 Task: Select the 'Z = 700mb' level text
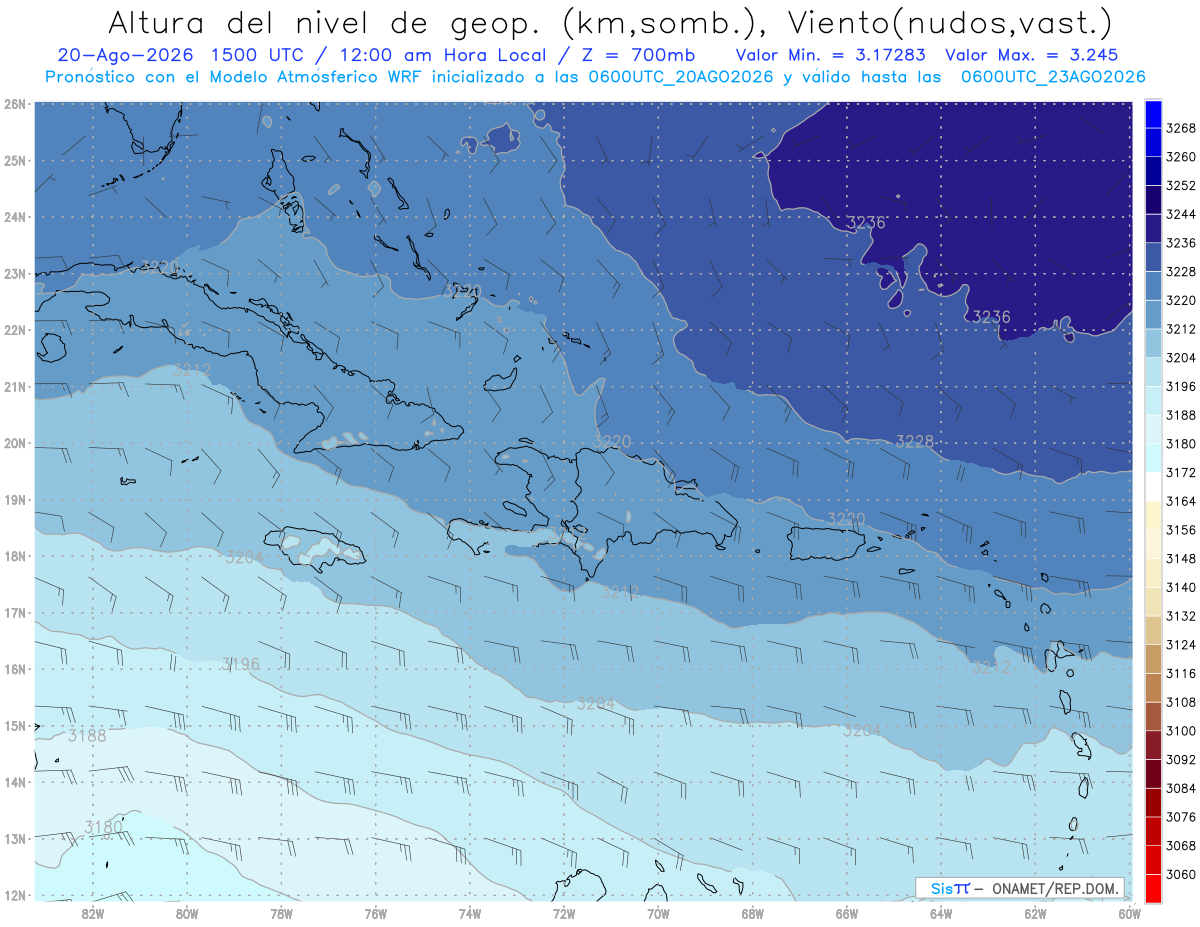point(632,56)
